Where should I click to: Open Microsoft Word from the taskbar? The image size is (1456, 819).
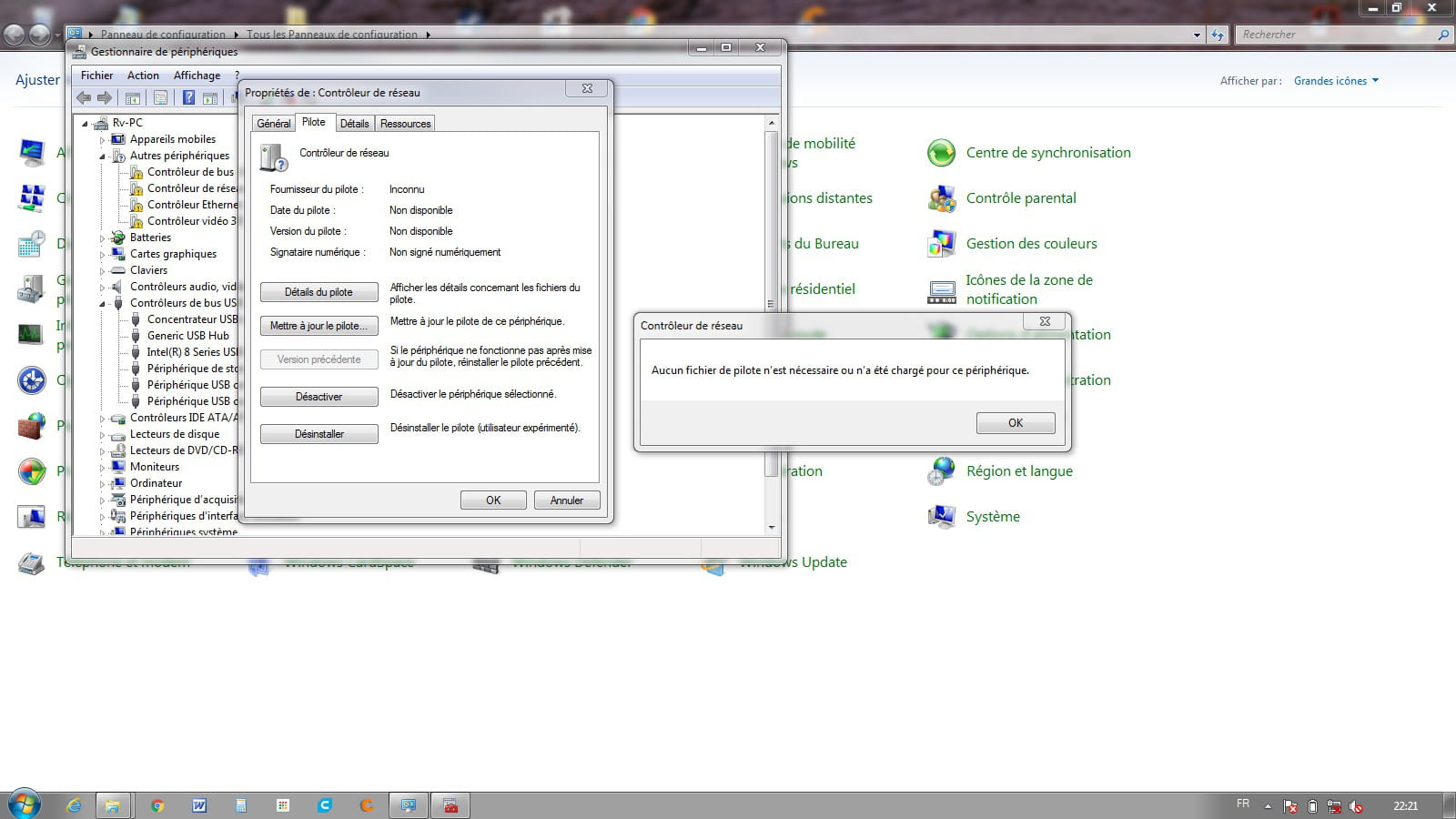click(199, 805)
